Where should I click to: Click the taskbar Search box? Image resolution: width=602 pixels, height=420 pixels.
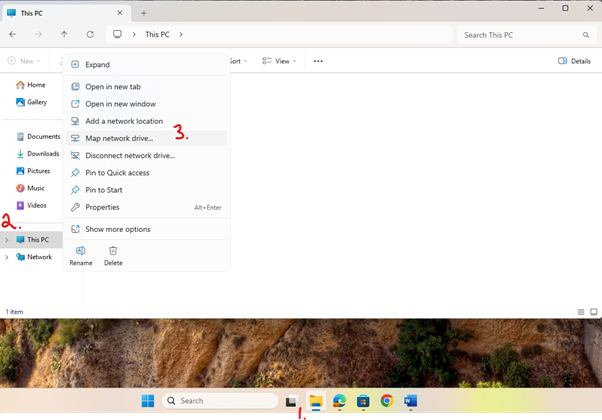tap(220, 401)
